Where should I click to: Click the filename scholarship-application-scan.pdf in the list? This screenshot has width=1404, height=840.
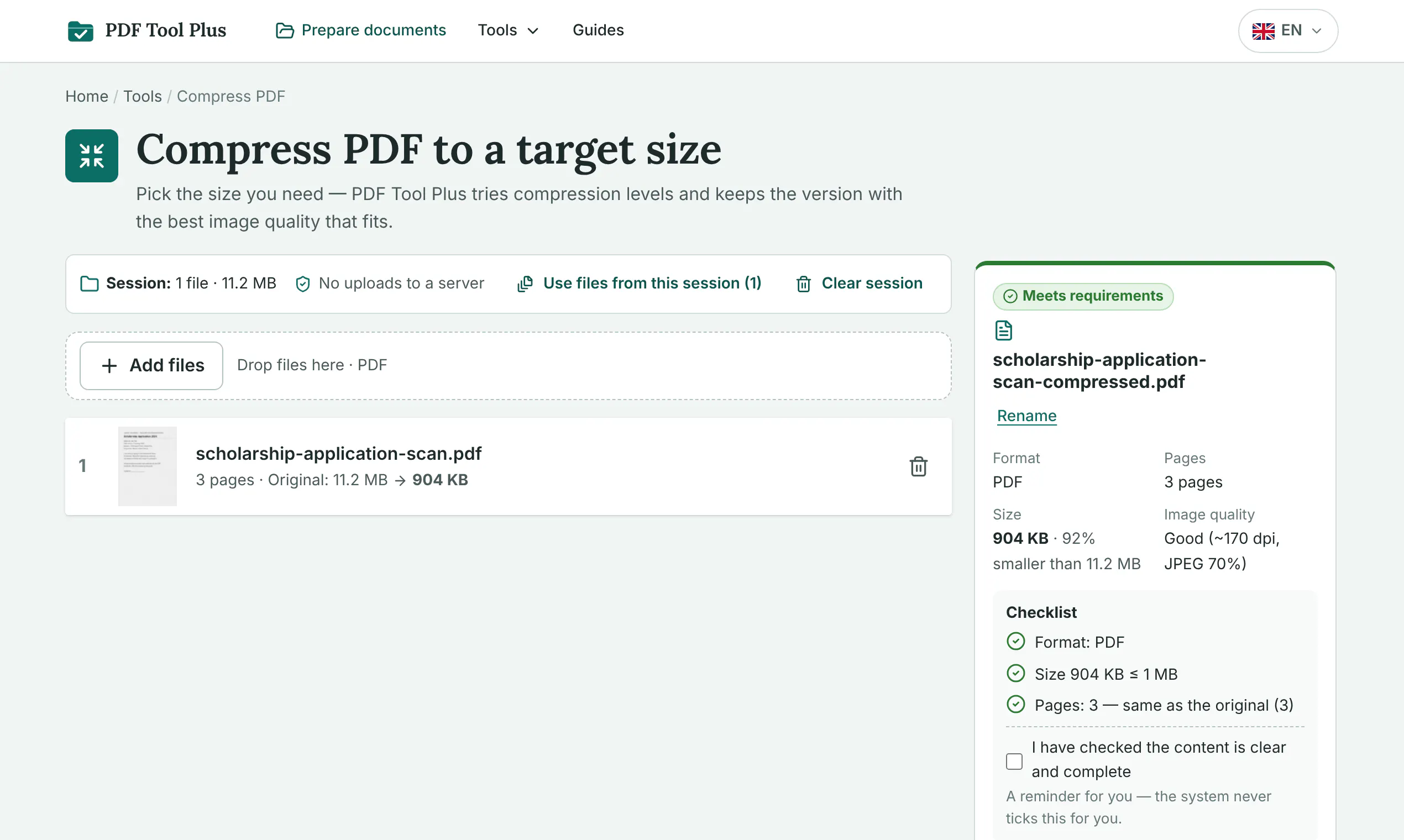(x=338, y=454)
